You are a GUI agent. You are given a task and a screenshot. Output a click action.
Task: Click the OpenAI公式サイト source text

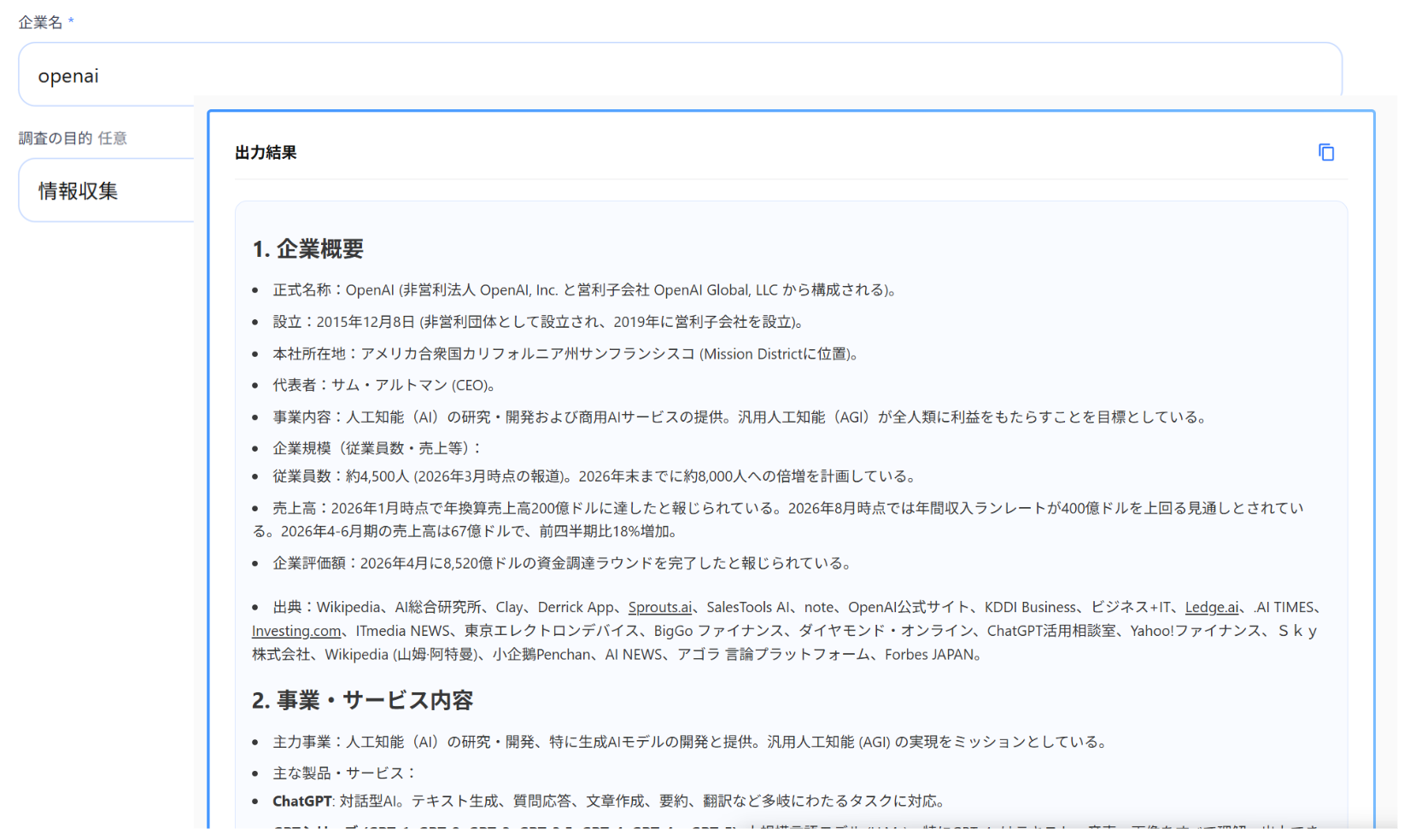click(909, 607)
